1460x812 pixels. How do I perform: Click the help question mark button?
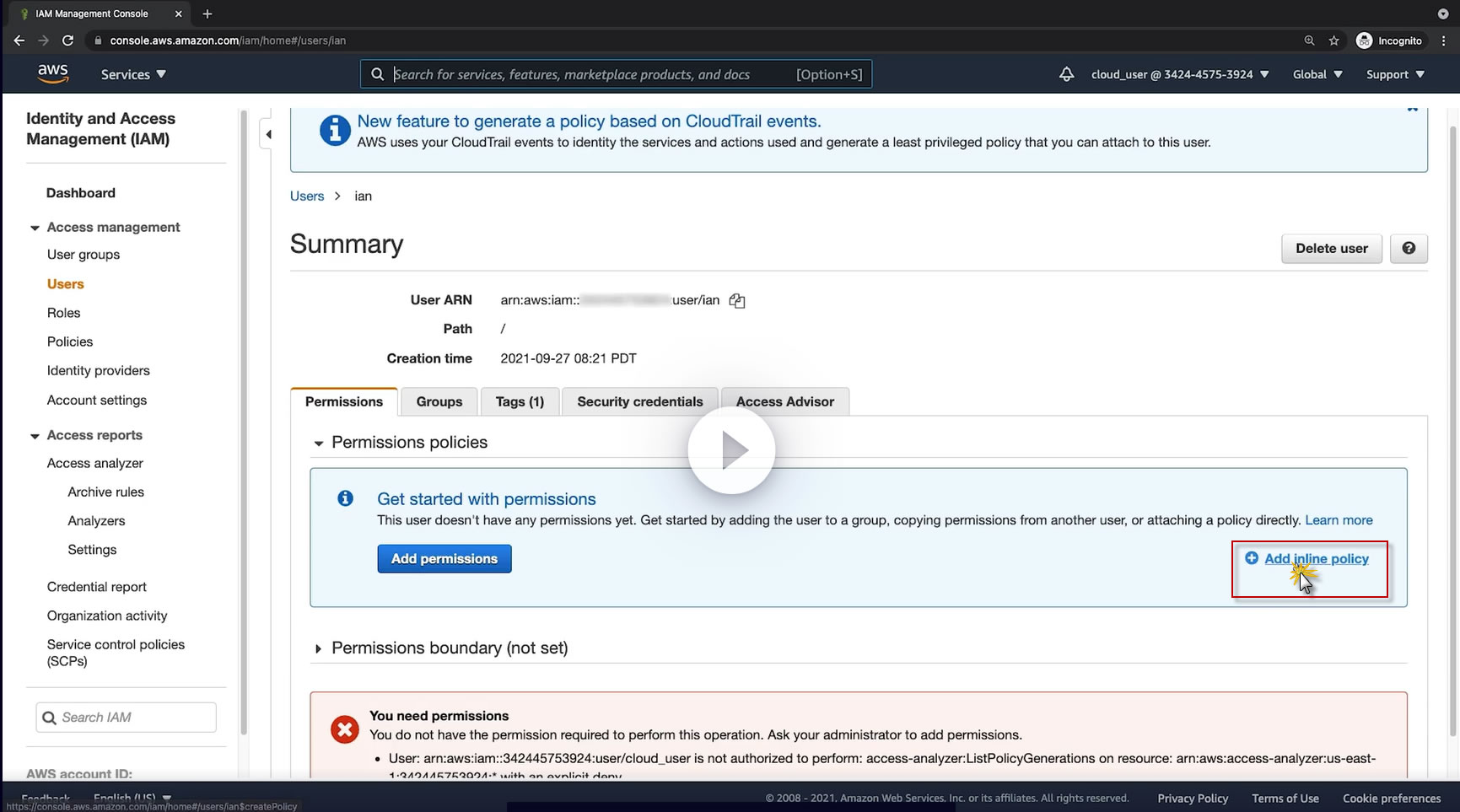click(1408, 249)
